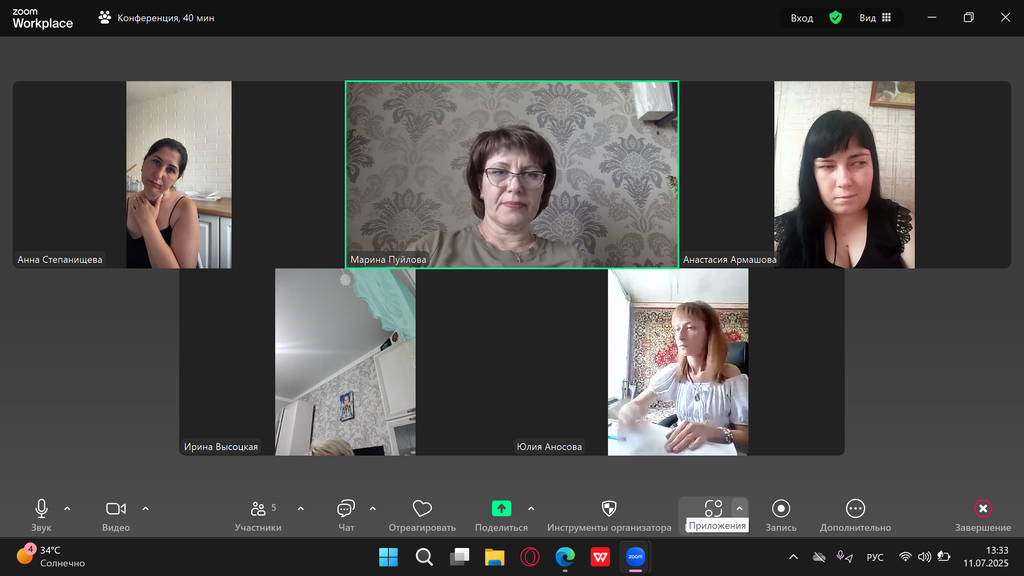Select Юлия Аносова video tile
The height and width of the screenshot is (576, 1024).
[678, 362]
